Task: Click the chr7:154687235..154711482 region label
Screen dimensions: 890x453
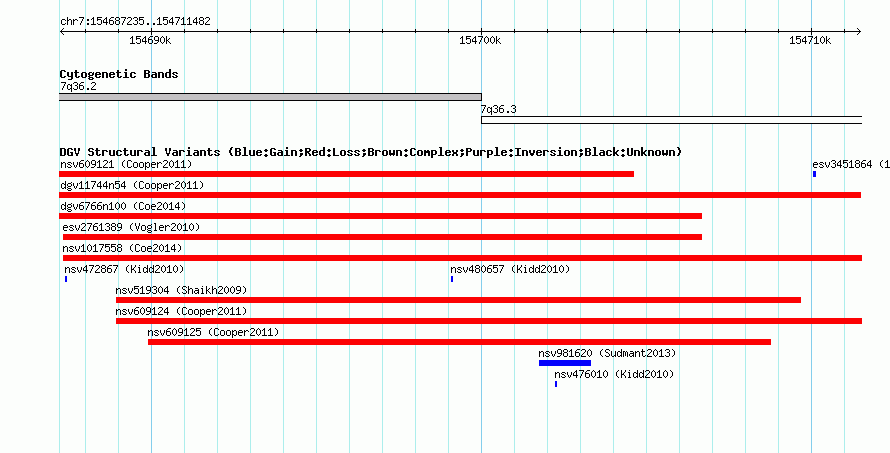Action: tap(135, 22)
